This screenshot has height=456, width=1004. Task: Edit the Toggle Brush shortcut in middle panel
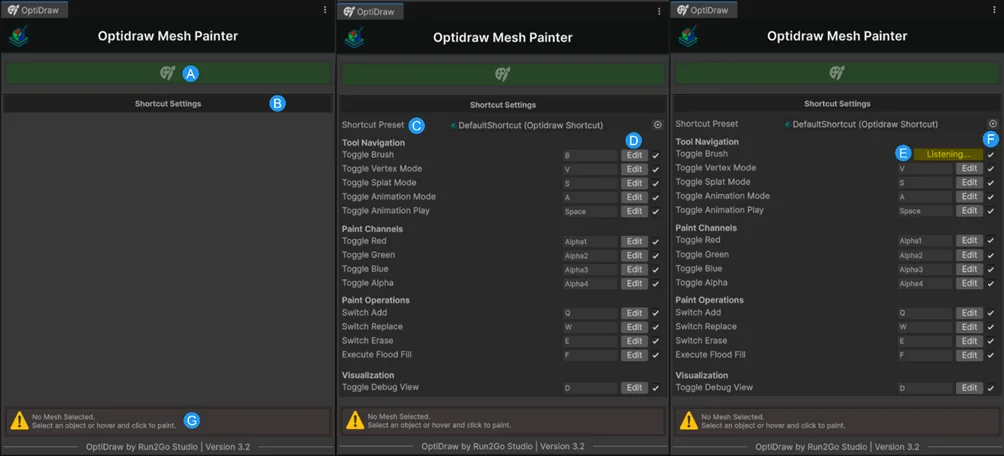pyautogui.click(x=634, y=155)
